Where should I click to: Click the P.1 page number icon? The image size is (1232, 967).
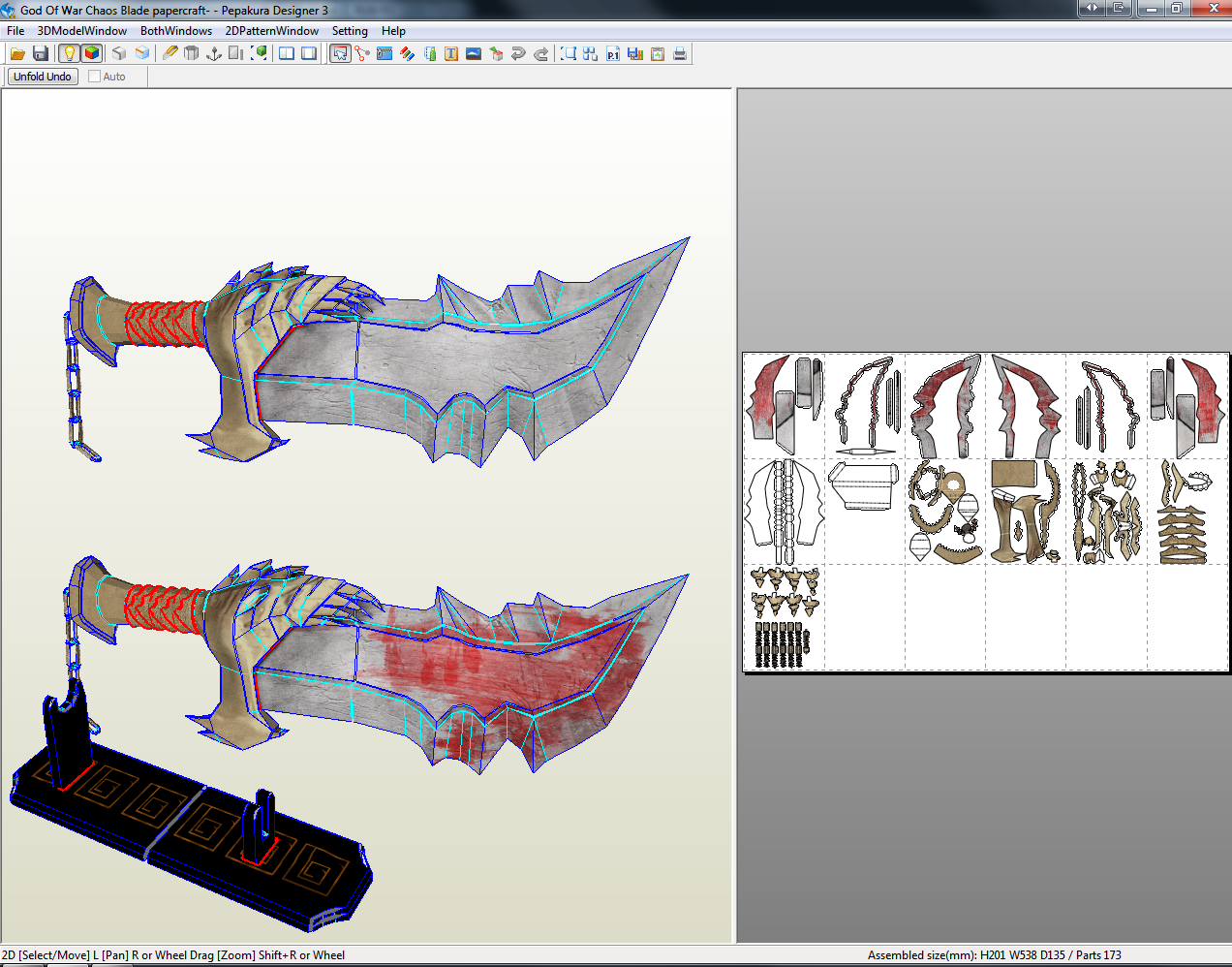613,53
